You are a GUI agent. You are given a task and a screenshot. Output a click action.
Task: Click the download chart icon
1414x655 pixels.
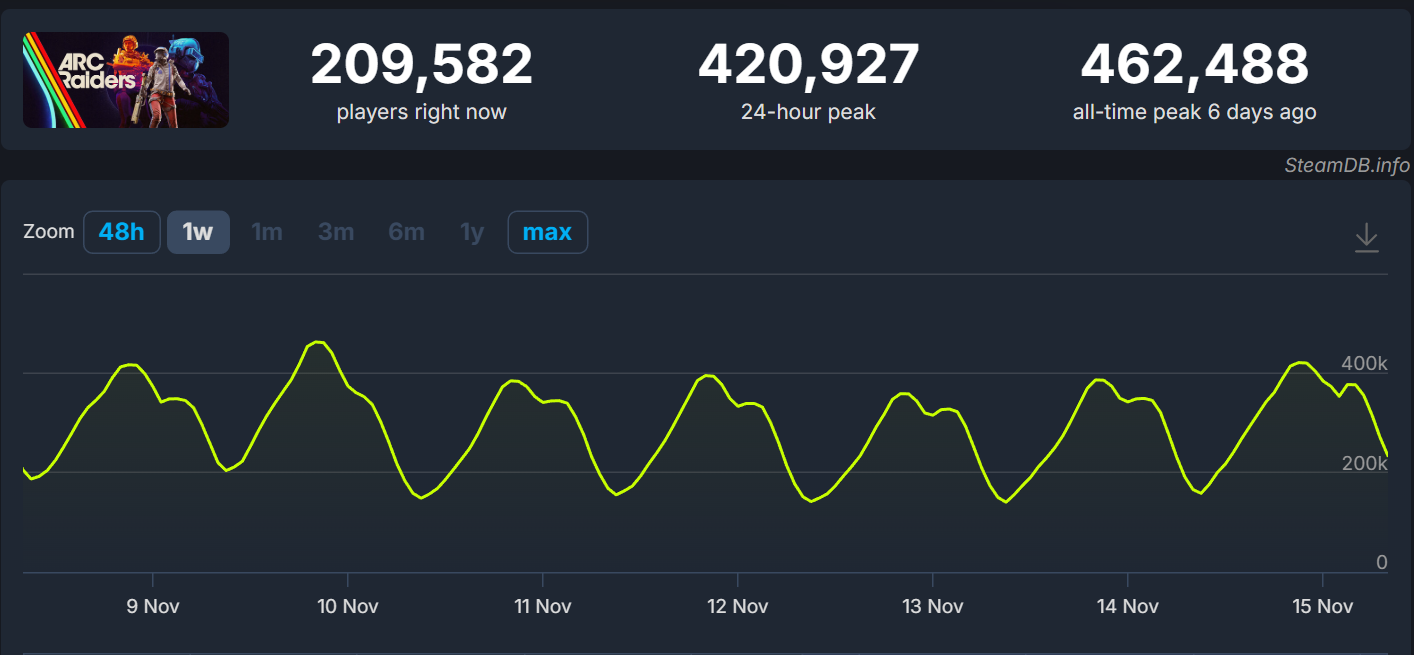tap(1366, 237)
